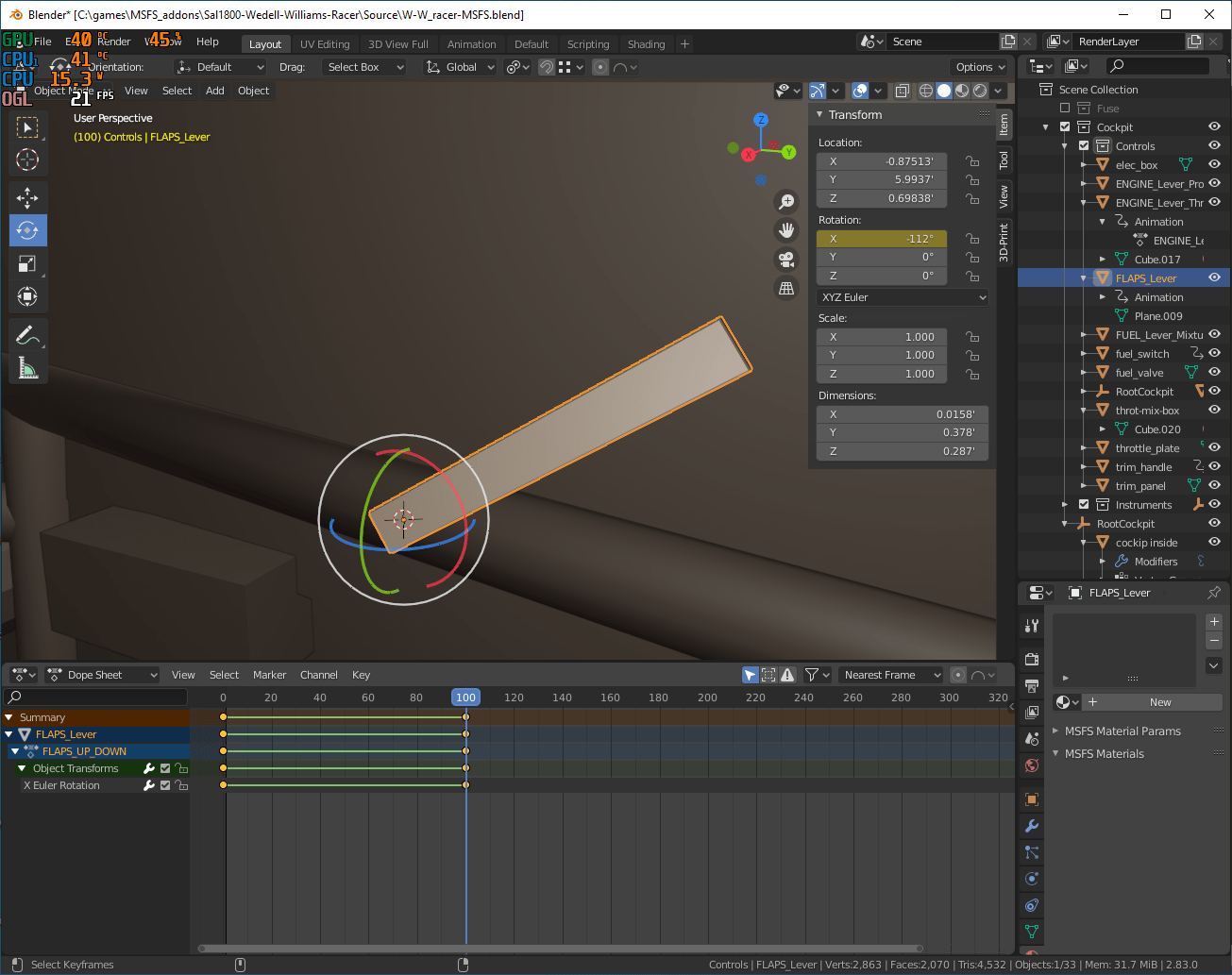Select the Measure tool
The image size is (1232, 975).
27,368
